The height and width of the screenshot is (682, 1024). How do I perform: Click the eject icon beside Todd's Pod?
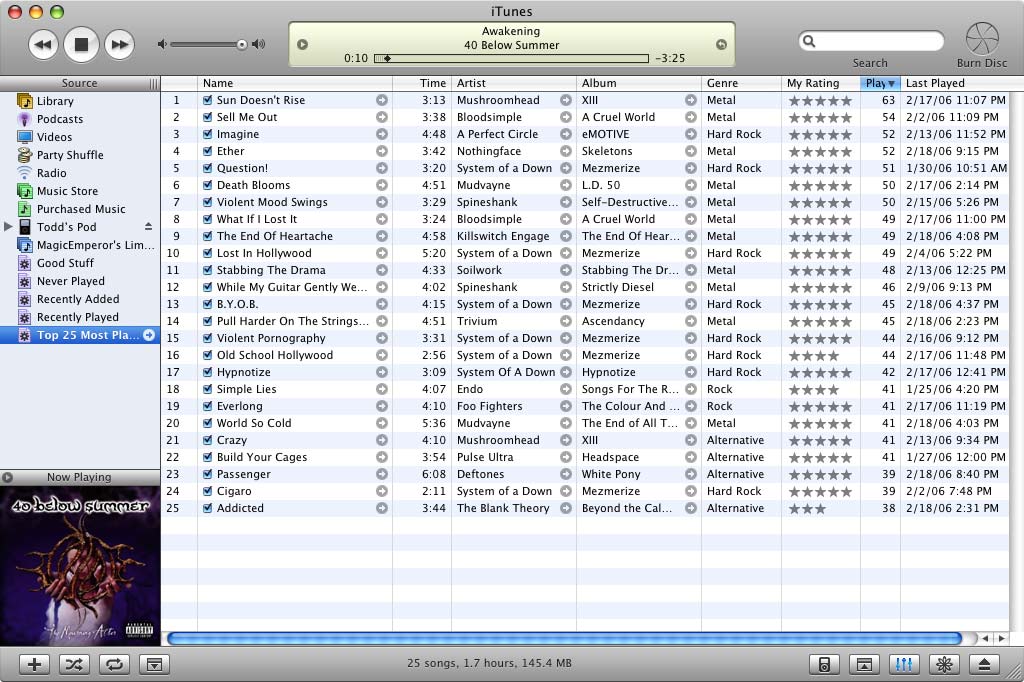148,227
